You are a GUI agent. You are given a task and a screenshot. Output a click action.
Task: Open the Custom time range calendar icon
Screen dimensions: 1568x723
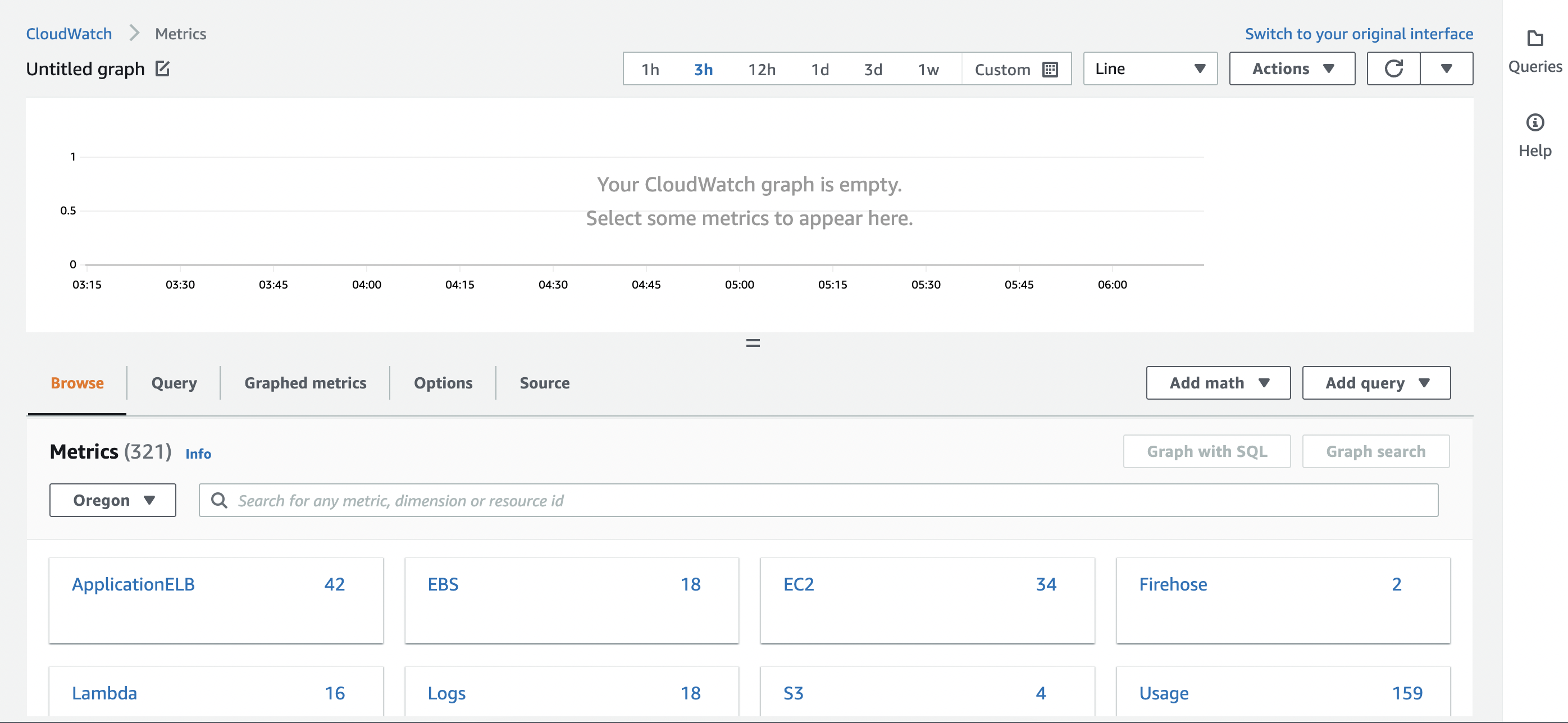tap(1050, 70)
